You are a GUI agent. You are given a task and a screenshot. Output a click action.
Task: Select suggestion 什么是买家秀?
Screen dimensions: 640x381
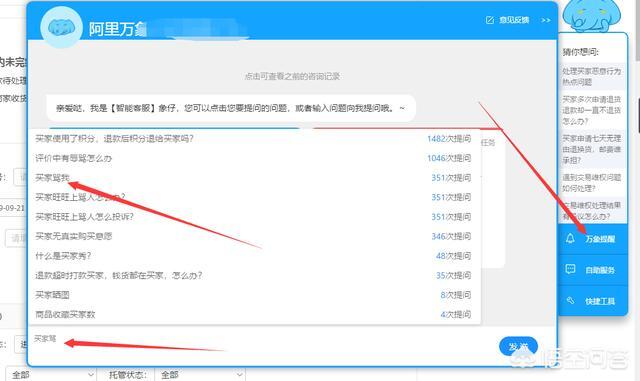click(x=63, y=256)
